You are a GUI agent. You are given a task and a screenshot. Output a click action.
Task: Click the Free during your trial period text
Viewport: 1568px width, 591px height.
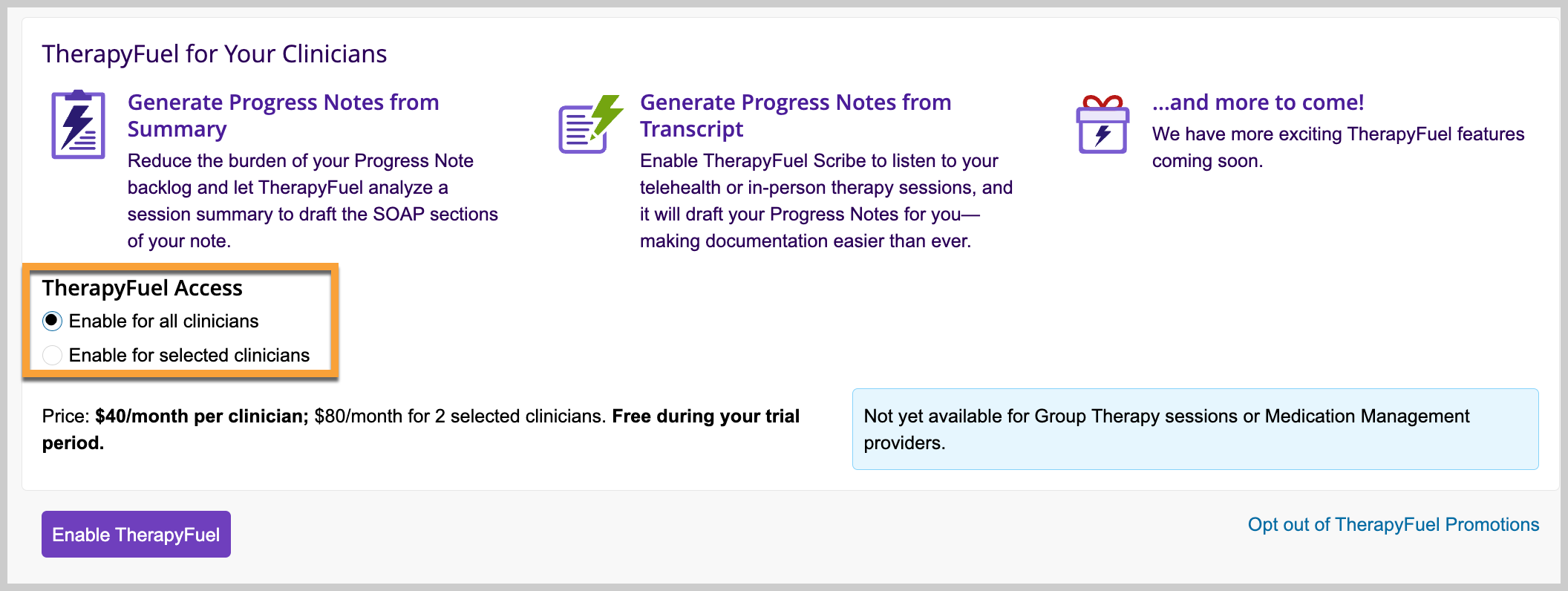(x=421, y=429)
